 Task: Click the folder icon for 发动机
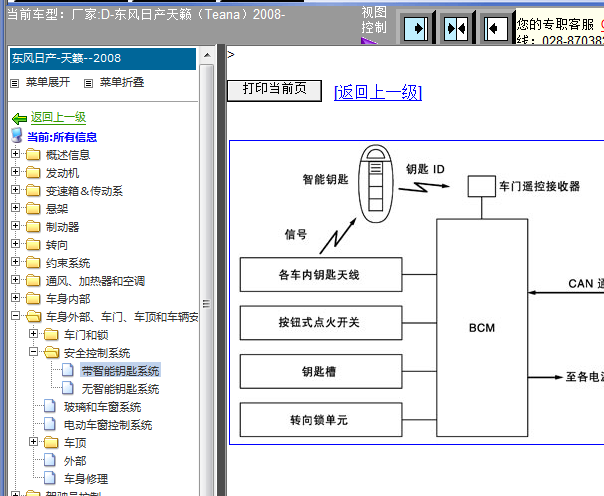[33, 173]
